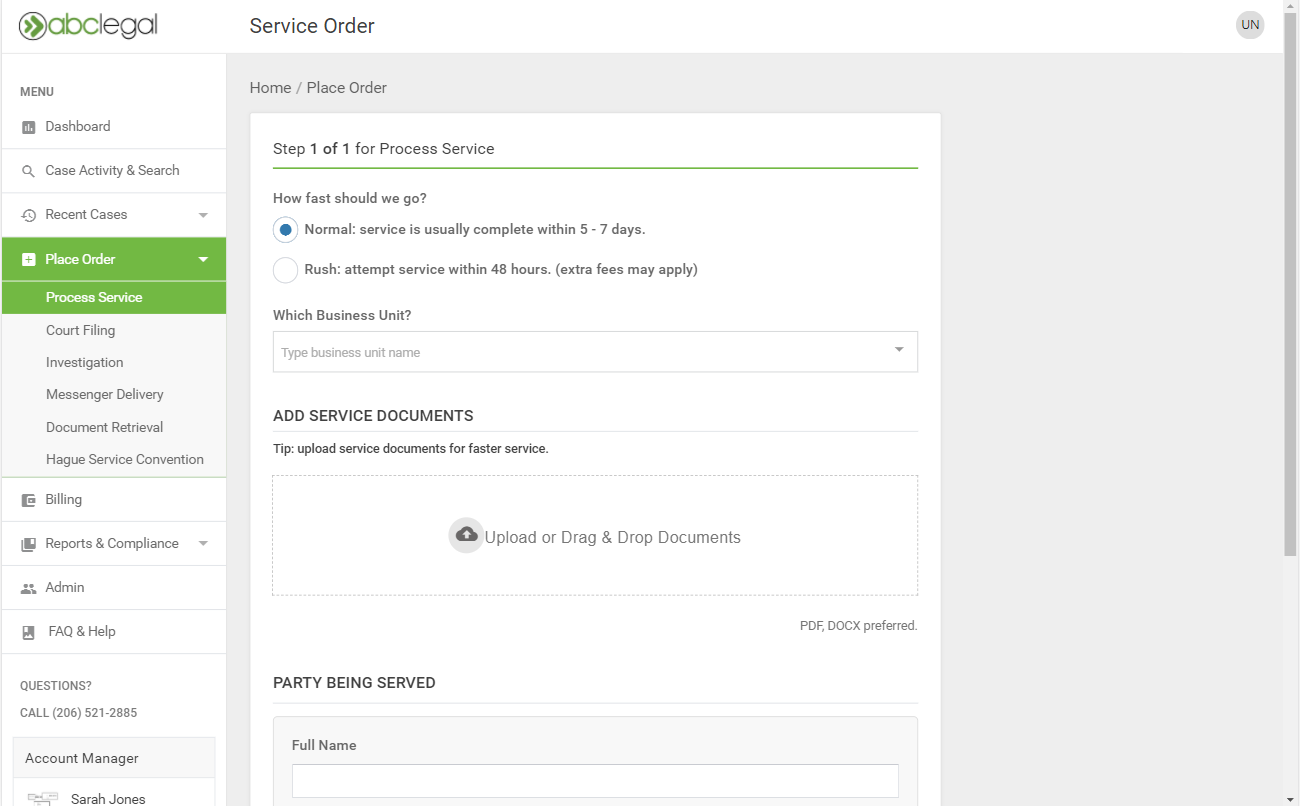The height and width of the screenshot is (806, 1300).
Task: Click the Reports & Compliance library icon
Action: pos(29,544)
